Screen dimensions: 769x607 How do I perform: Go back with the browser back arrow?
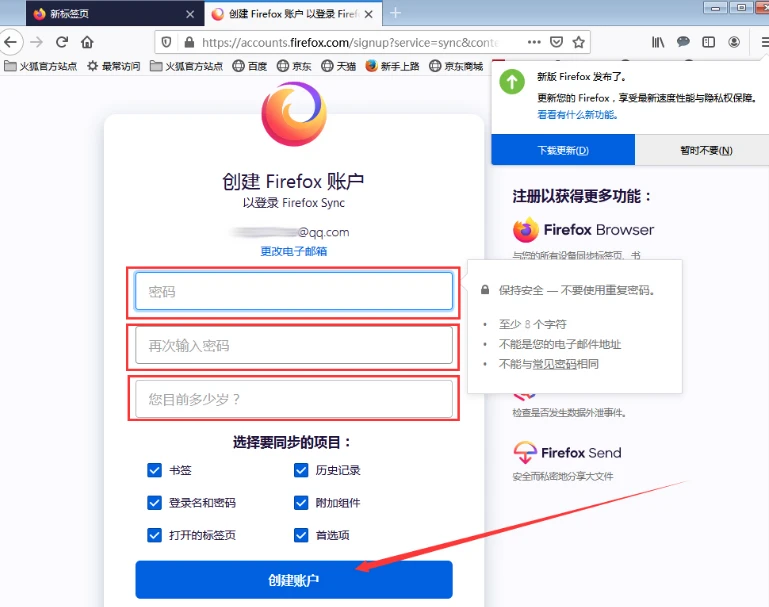tap(11, 42)
